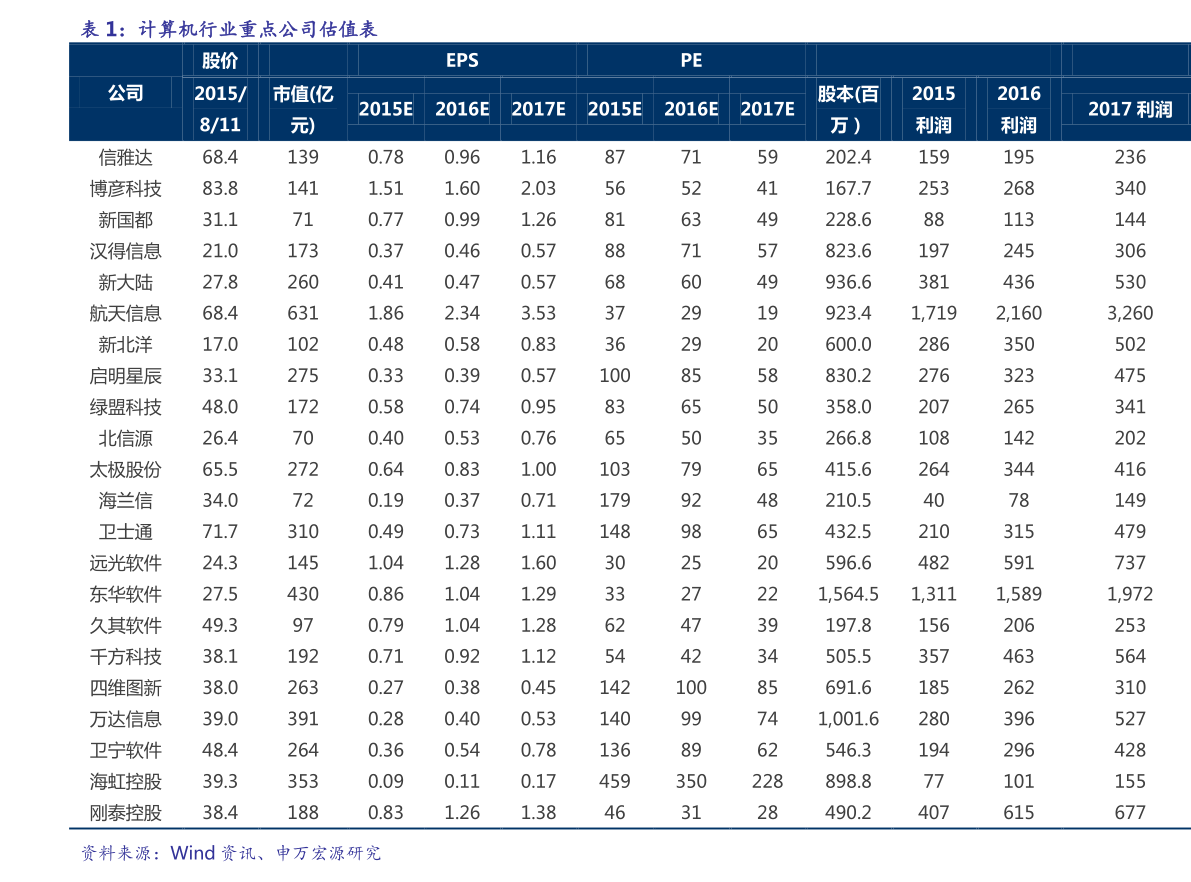
Task: Select company name 新大陆
Action: (125, 282)
